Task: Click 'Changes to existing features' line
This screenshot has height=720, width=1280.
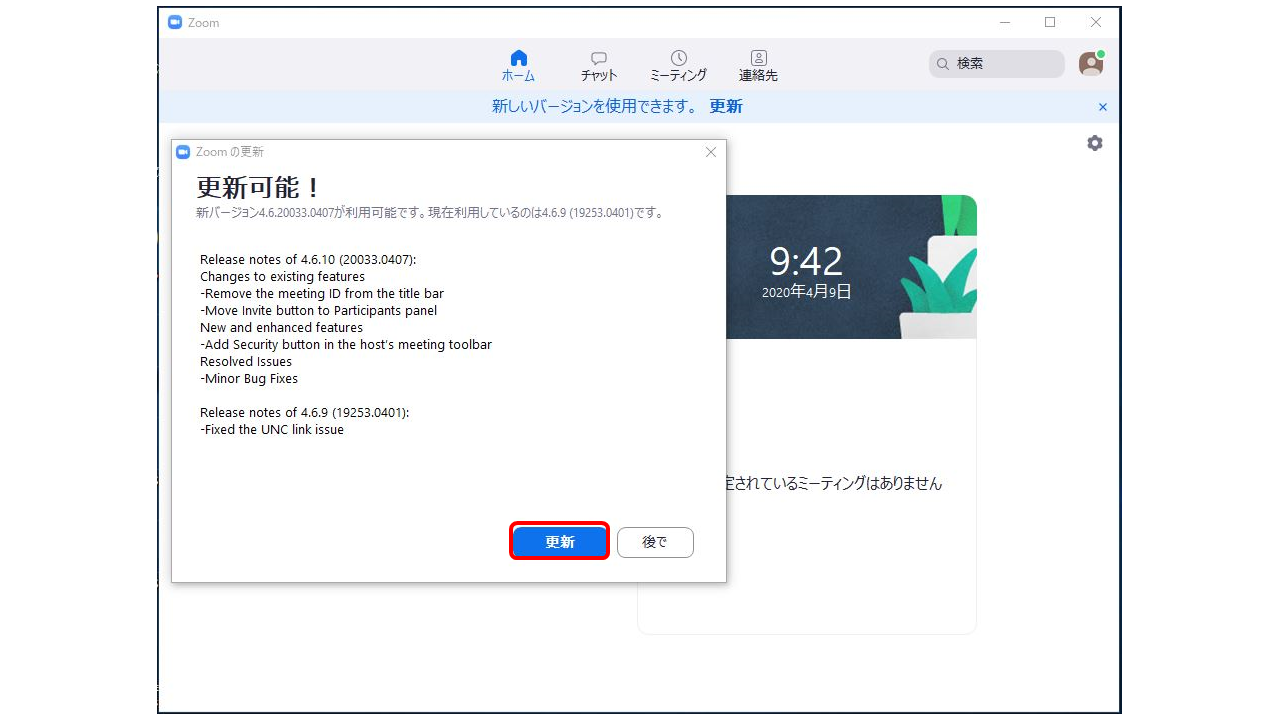Action: pos(283,276)
